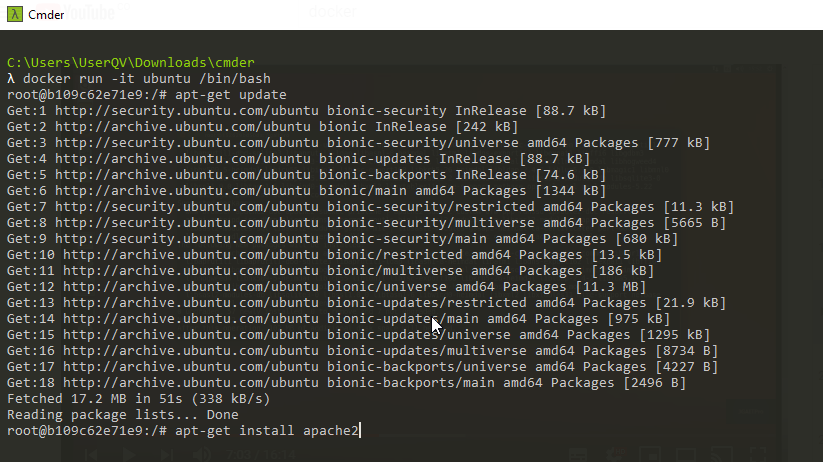This screenshot has height=462, width=823.
Task: Click the Get:2 bionic InRelease line
Action: pyautogui.click(x=262, y=127)
